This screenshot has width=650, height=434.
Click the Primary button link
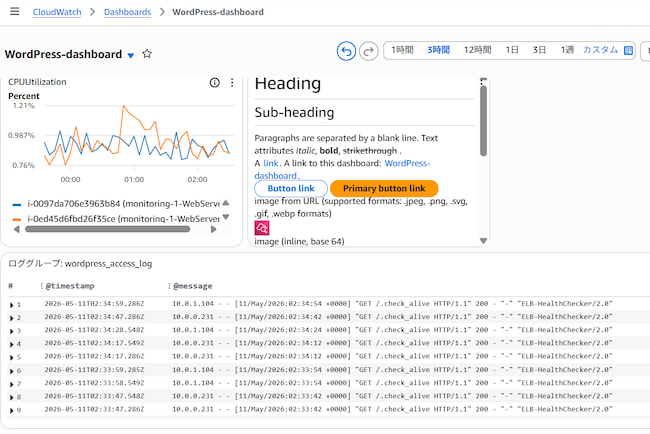[384, 188]
